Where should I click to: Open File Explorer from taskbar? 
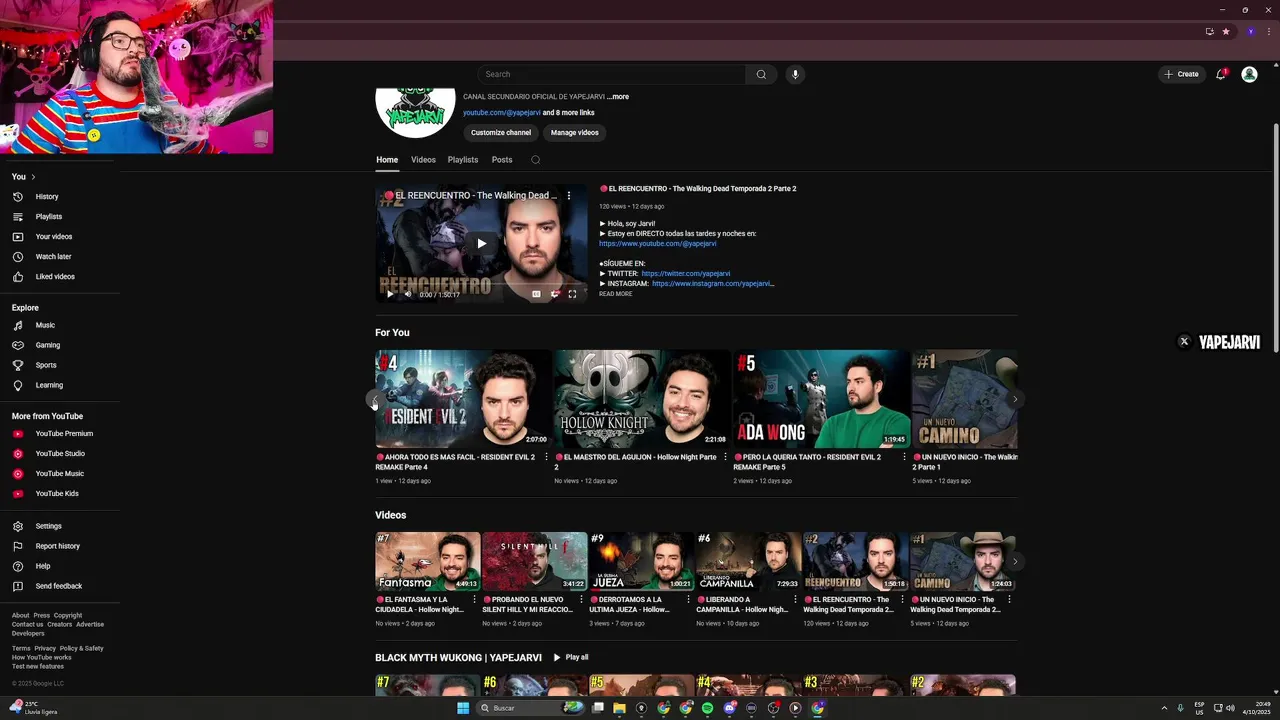(620, 708)
